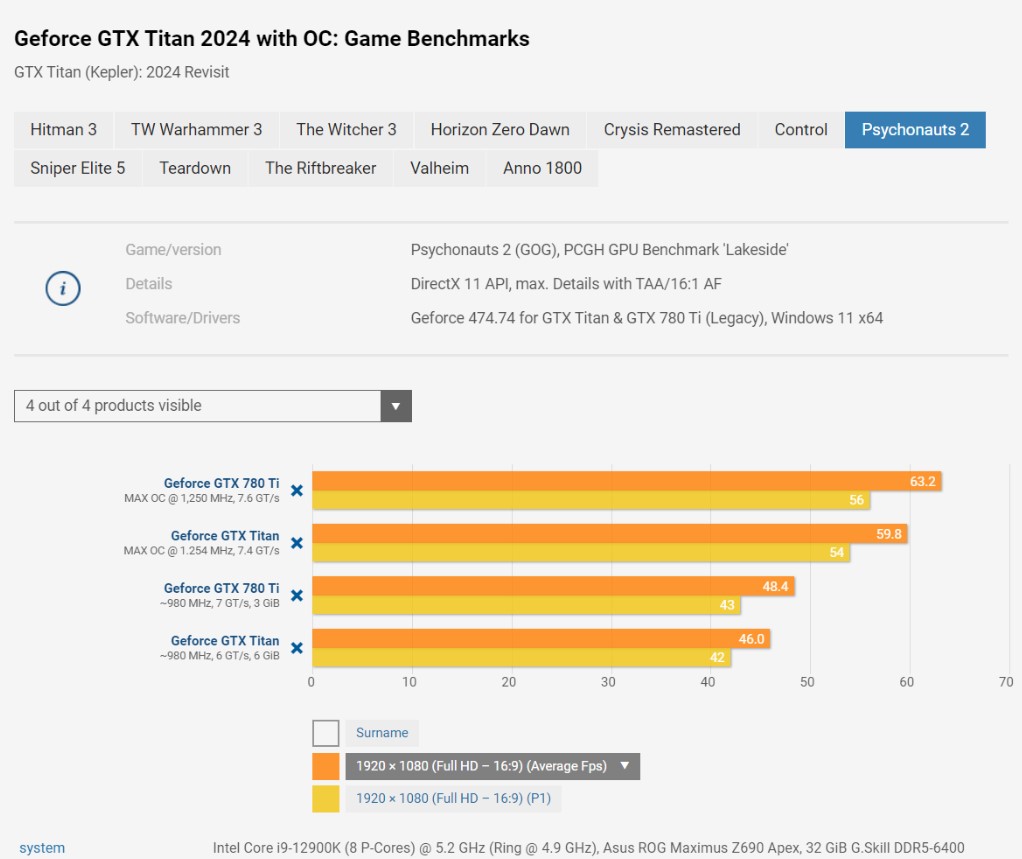Click the yellow bar labeled 42

(x=522, y=658)
